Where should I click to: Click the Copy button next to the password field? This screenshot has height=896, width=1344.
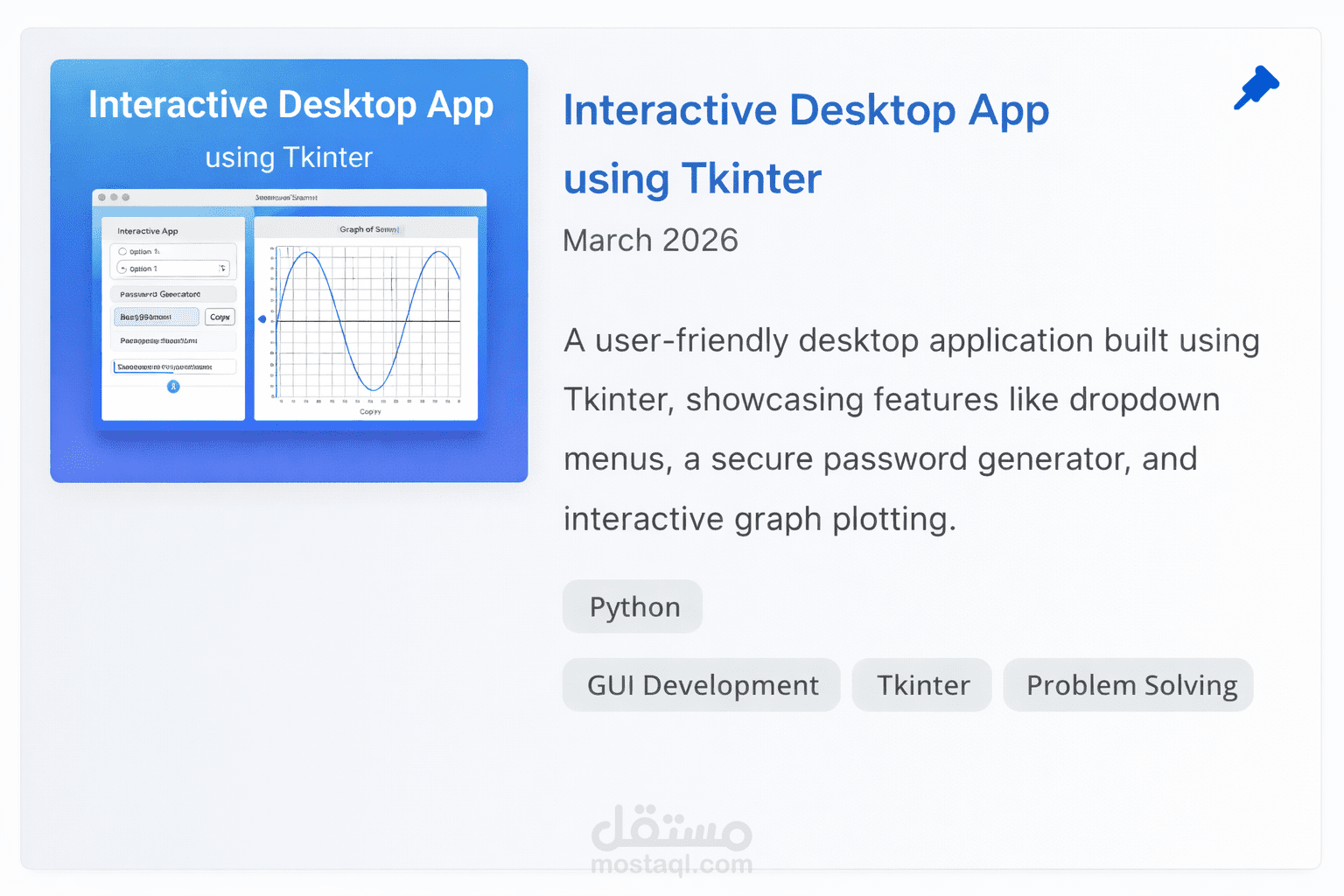click(x=220, y=317)
